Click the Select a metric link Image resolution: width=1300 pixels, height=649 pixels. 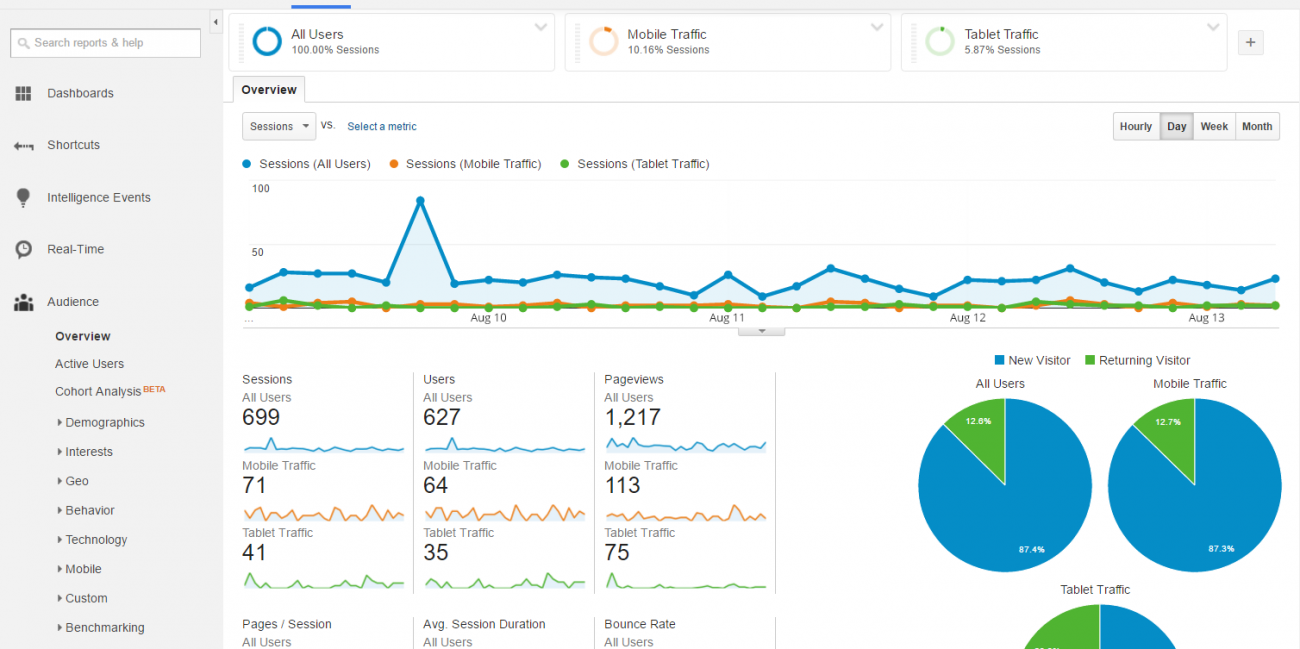pyautogui.click(x=382, y=127)
